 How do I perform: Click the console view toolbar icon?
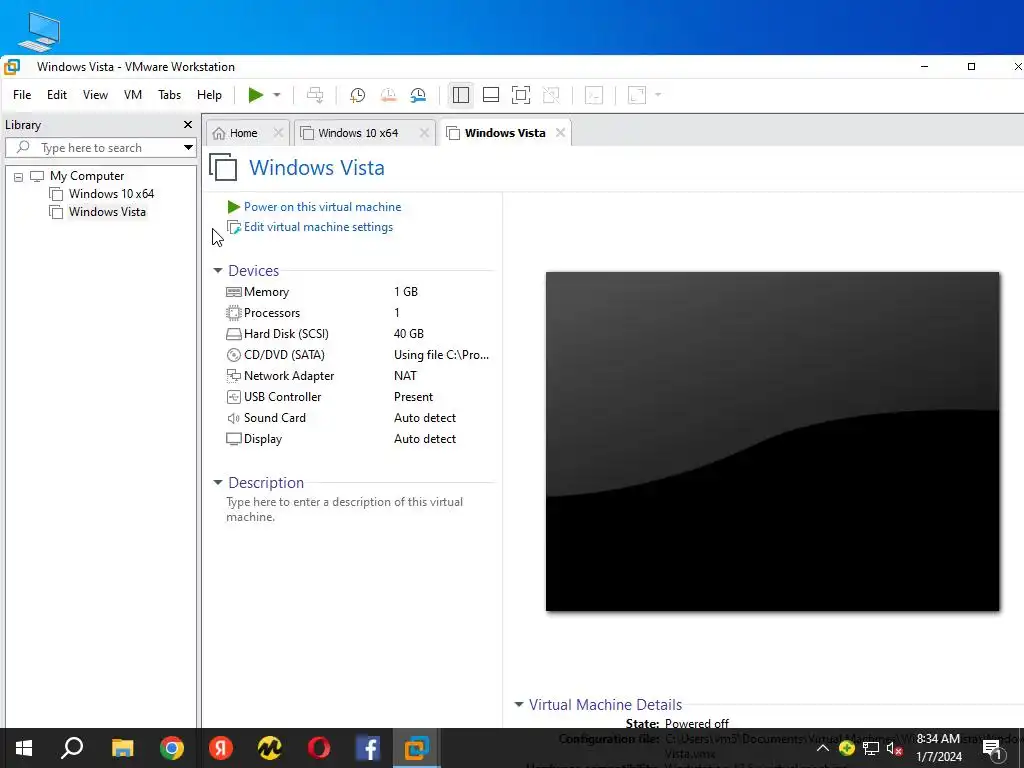point(594,95)
